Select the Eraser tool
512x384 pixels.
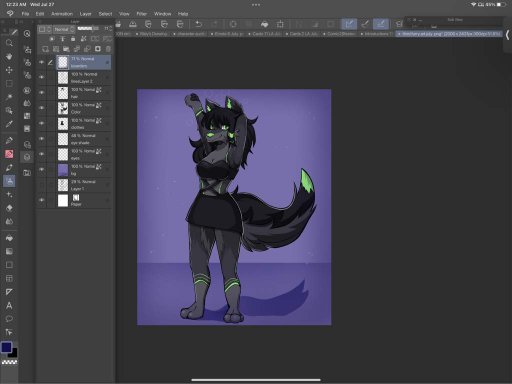pyautogui.click(x=9, y=208)
